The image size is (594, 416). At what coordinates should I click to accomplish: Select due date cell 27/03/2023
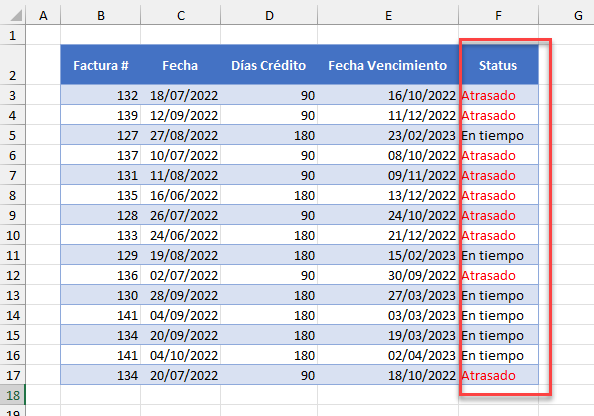(388, 295)
